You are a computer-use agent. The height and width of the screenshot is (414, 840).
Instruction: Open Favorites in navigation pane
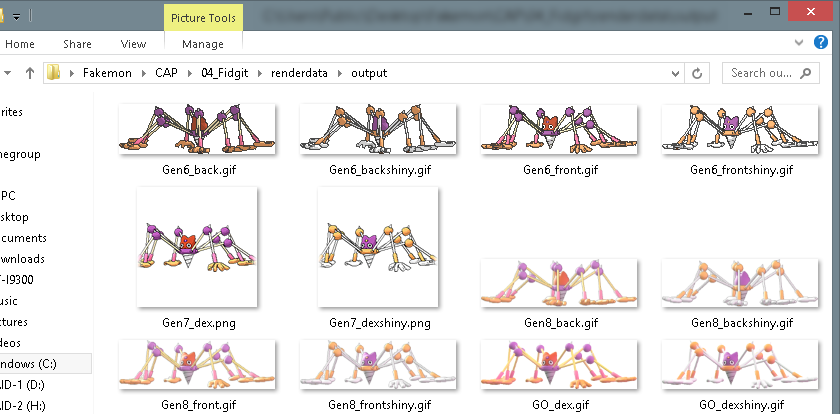tap(11, 112)
